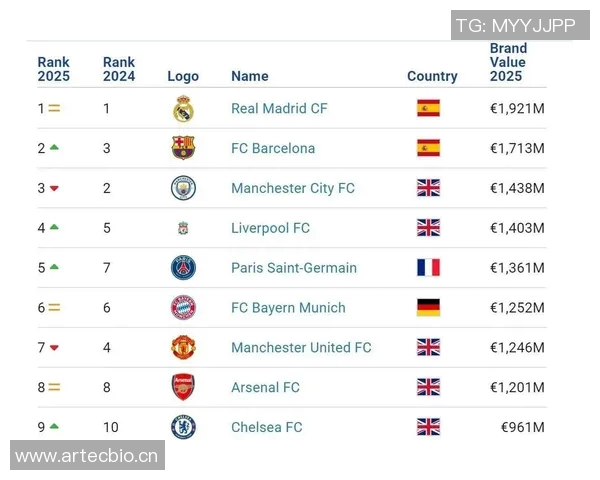Open the Chelsea FC name link
Screen dimensions: 600x480
(266, 427)
